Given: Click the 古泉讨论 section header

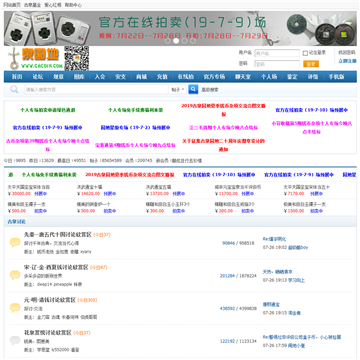Looking at the screenshot, I should pyautogui.click(x=16, y=222).
